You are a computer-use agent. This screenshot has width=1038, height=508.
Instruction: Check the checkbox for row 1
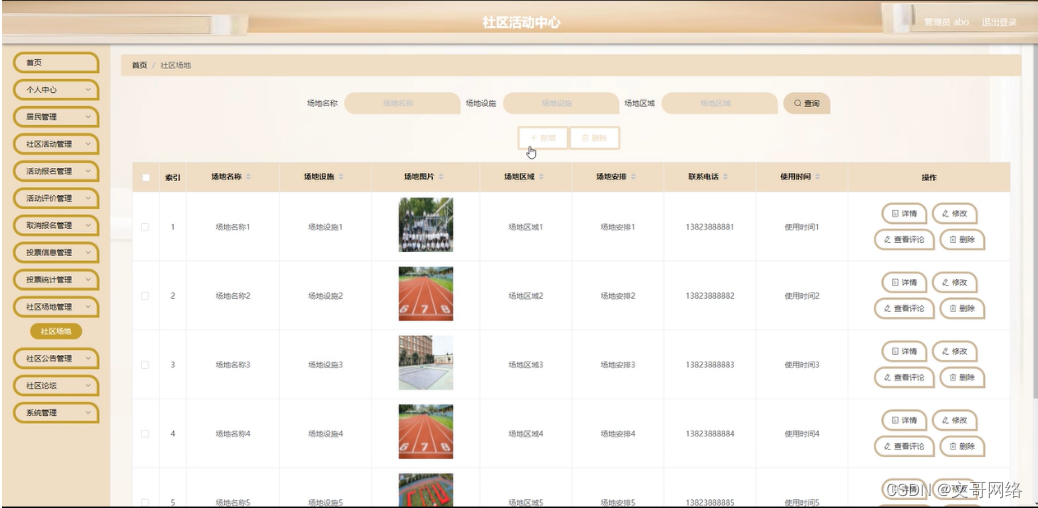pyautogui.click(x=145, y=227)
